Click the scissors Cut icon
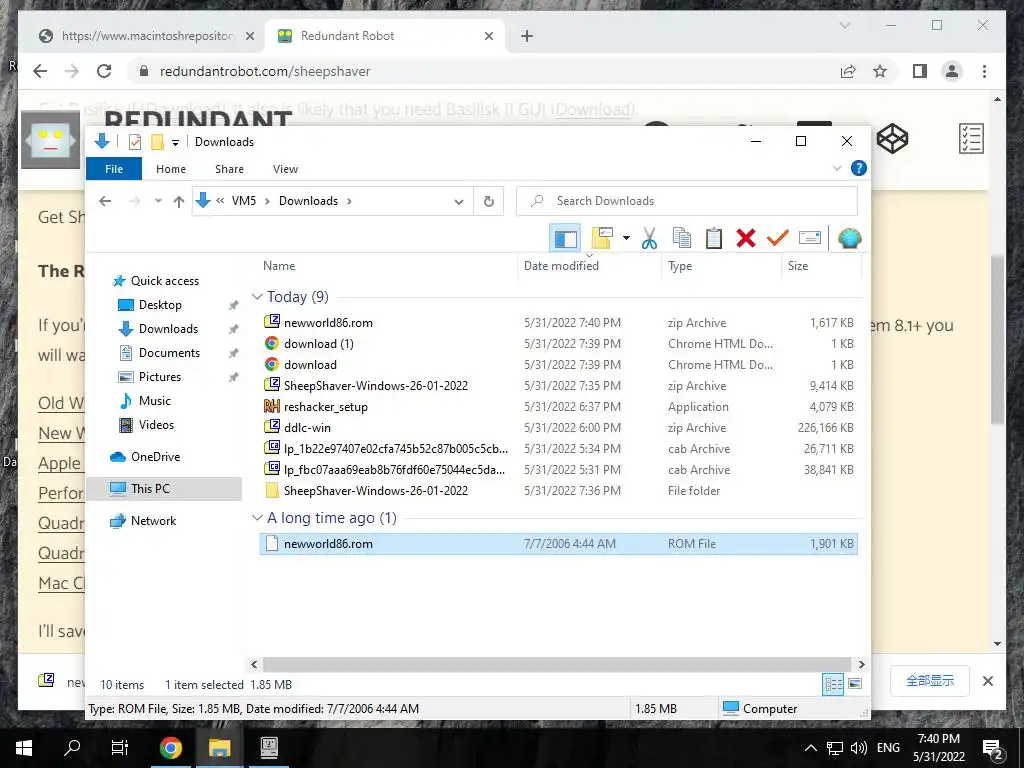The height and width of the screenshot is (768, 1024). click(649, 238)
